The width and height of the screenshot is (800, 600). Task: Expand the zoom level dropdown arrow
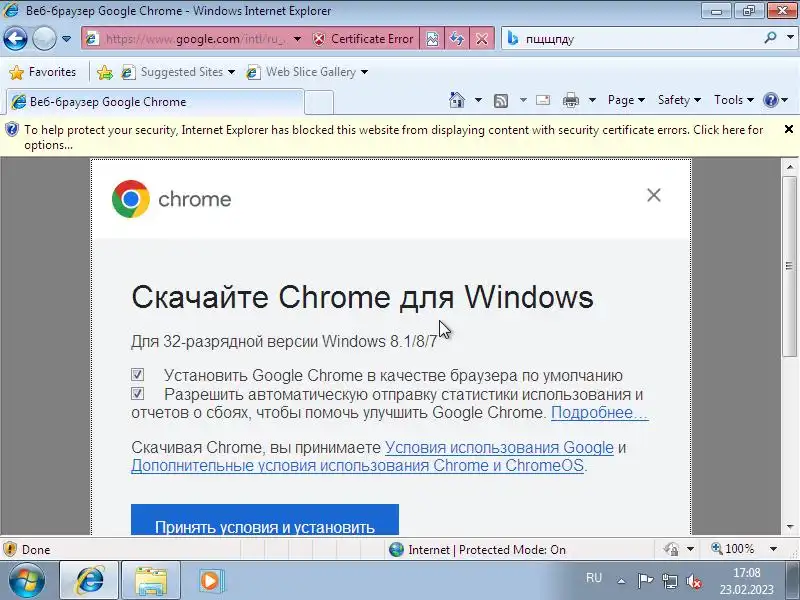tap(773, 549)
